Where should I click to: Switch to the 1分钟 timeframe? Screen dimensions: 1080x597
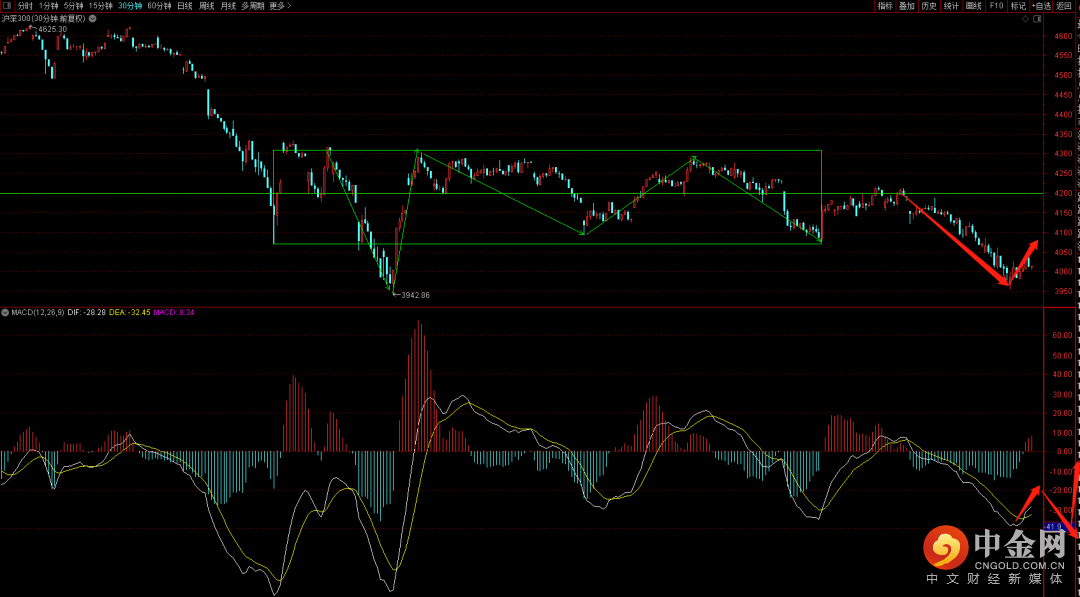click(49, 6)
